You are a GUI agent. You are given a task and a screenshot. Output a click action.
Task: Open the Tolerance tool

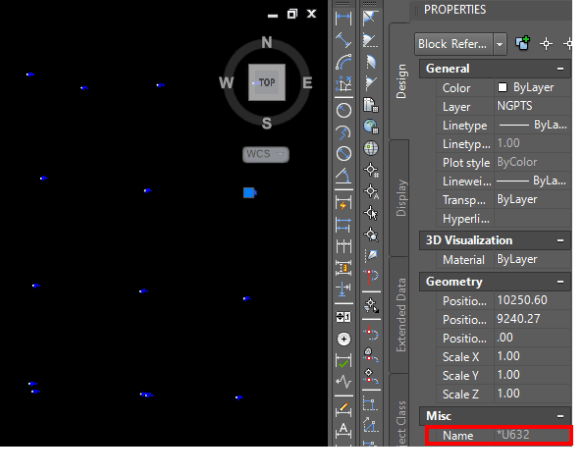coord(344,317)
